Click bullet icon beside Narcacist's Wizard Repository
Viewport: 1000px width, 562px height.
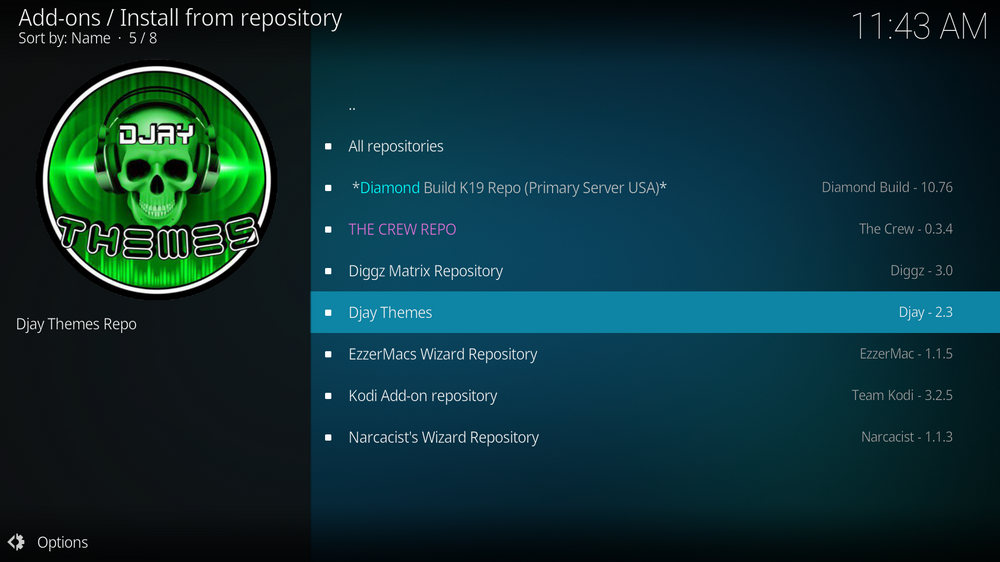coord(328,437)
